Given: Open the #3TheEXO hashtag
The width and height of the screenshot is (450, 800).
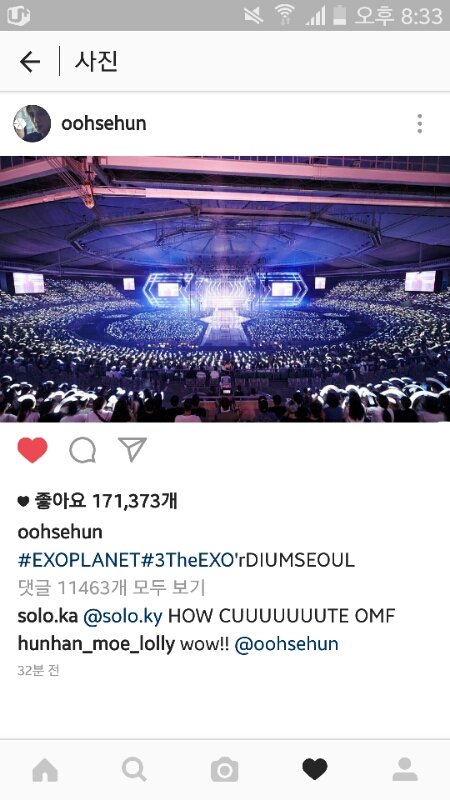Looking at the screenshot, I should tap(187, 560).
